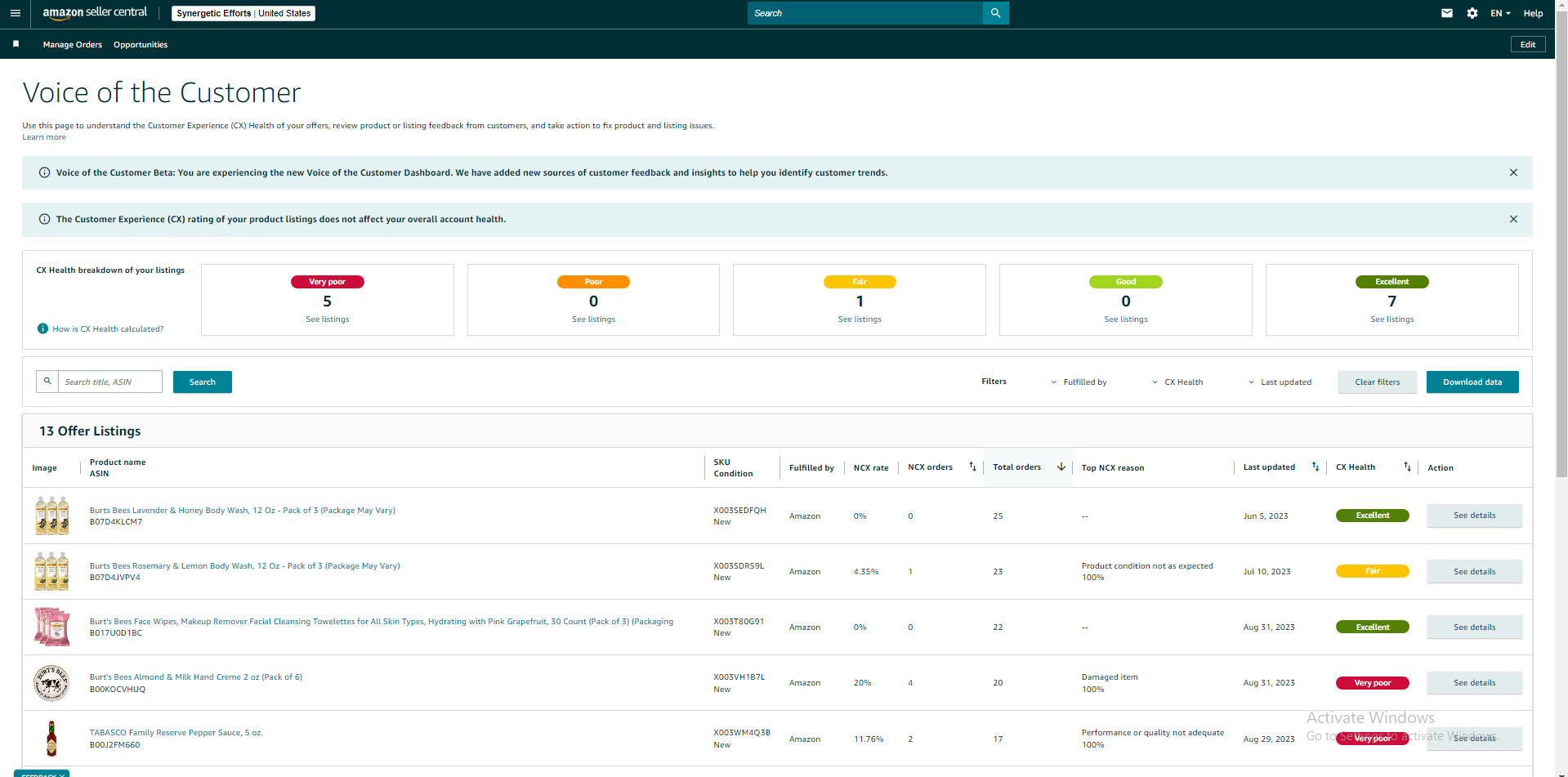Open the settings gear icon
This screenshot has height=777, width=1568.
point(1472,13)
